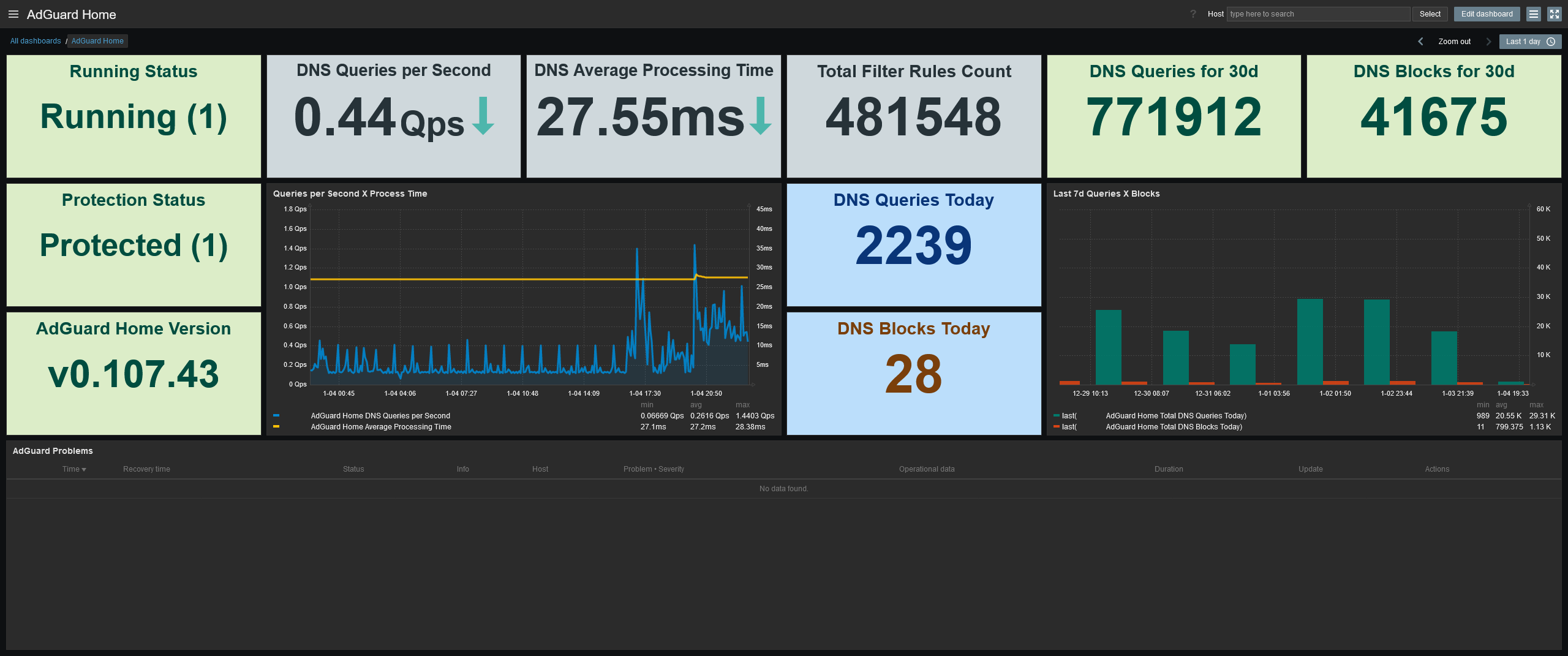
Task: Click the Recovery time column header
Action: (x=146, y=469)
